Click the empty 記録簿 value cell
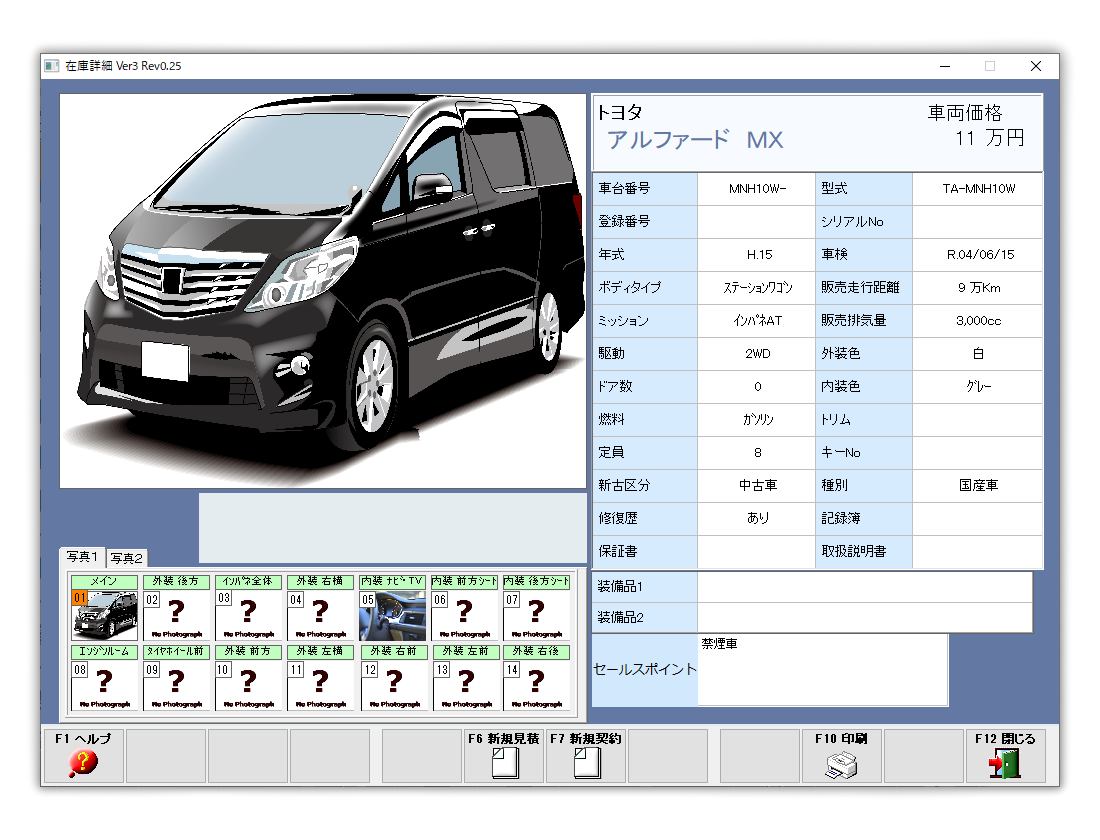1100x840 pixels. tap(978, 519)
